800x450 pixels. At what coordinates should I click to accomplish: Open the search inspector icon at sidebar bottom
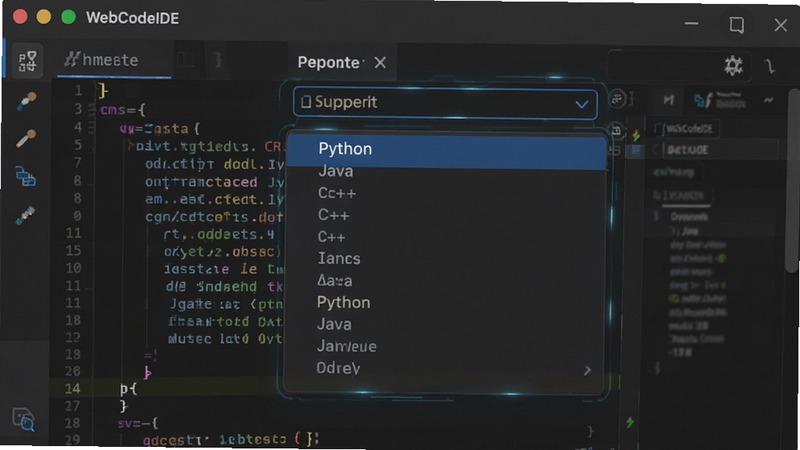[23, 419]
